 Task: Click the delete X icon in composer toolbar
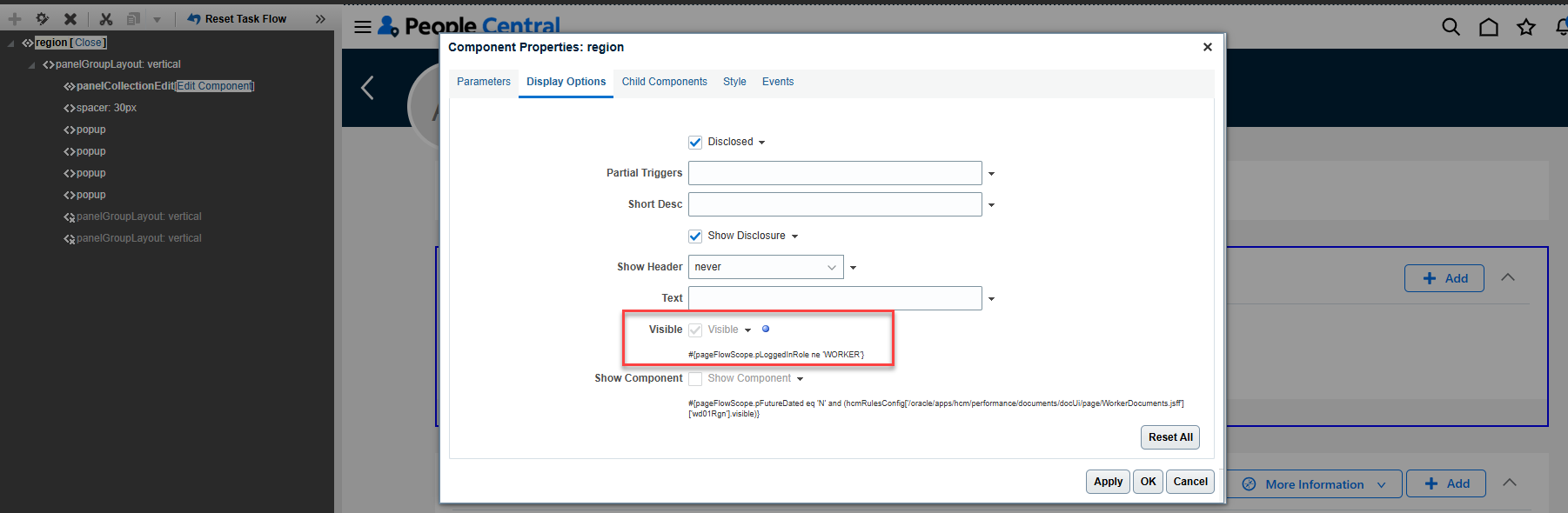pos(70,18)
